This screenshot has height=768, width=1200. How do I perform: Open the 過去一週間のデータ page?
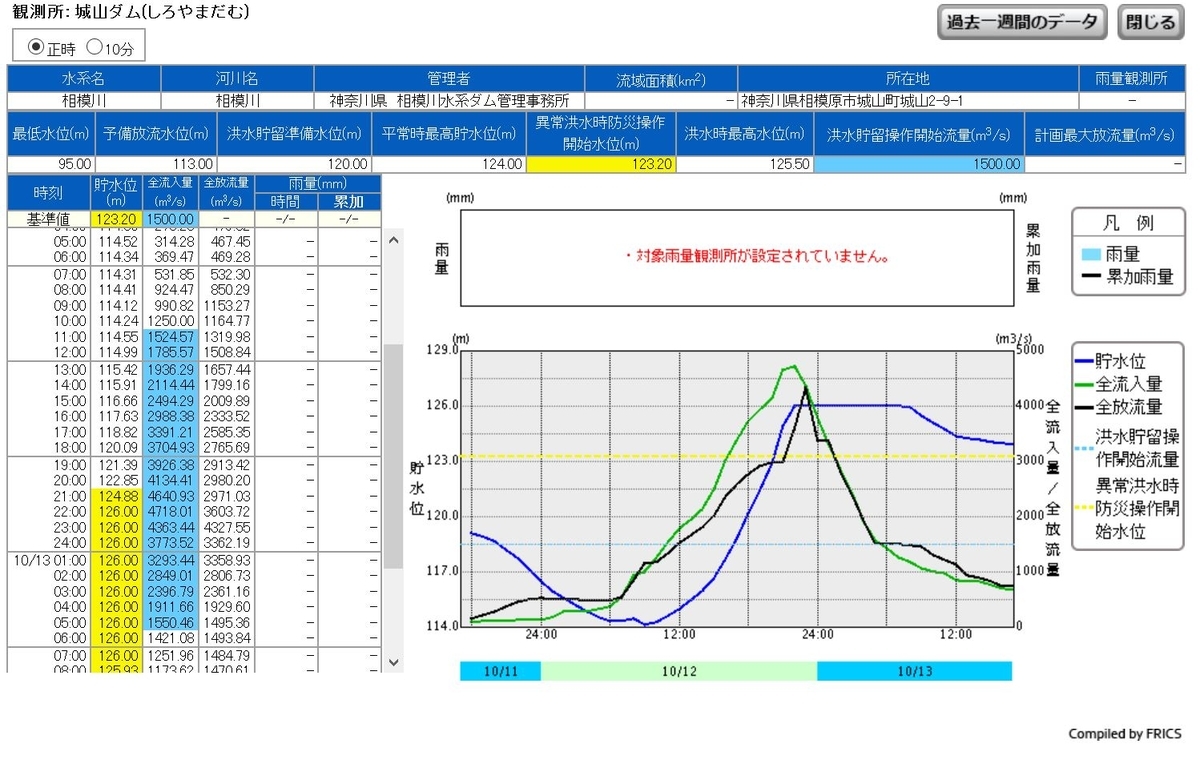click(1022, 22)
